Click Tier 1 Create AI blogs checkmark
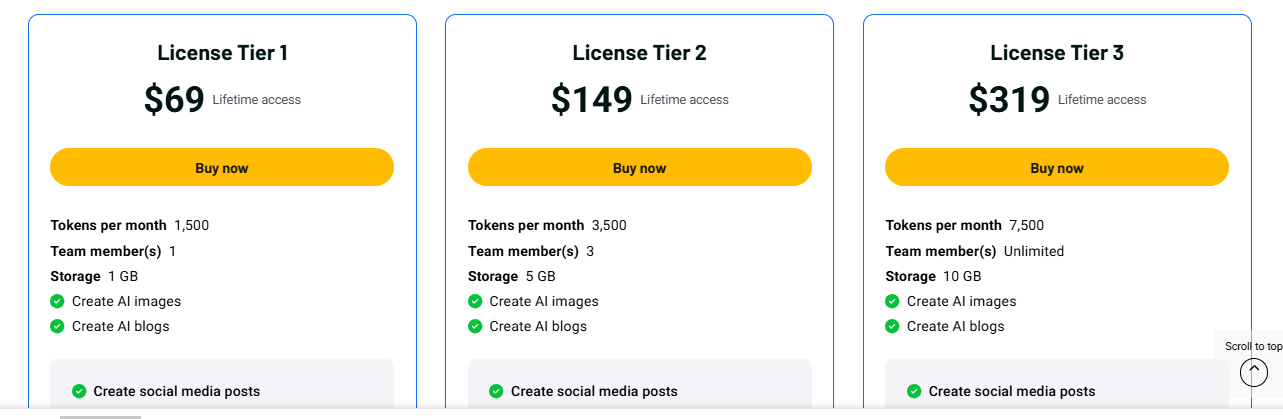Viewport: 1283px width, 419px height. click(57, 326)
